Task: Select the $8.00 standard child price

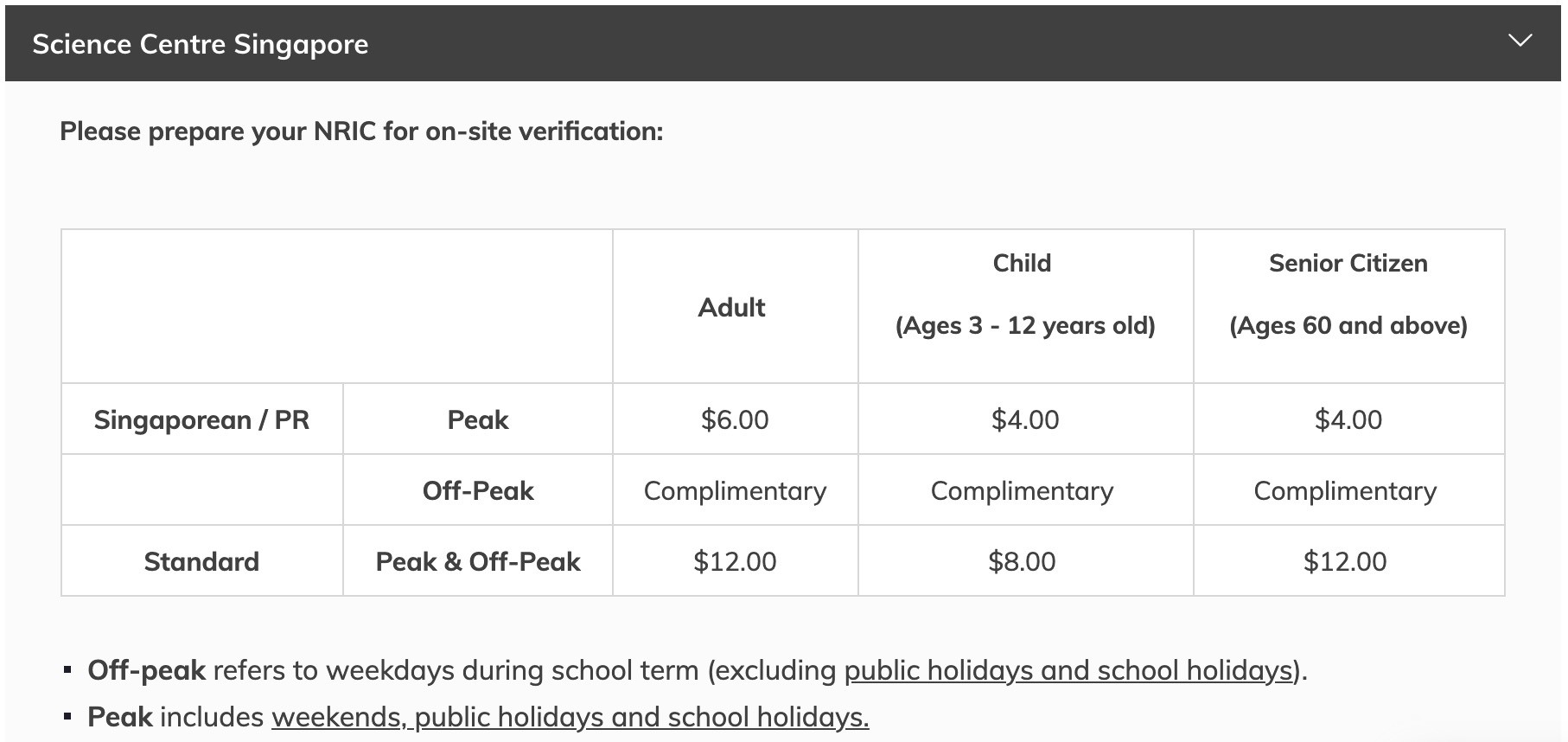Action: click(x=1022, y=561)
